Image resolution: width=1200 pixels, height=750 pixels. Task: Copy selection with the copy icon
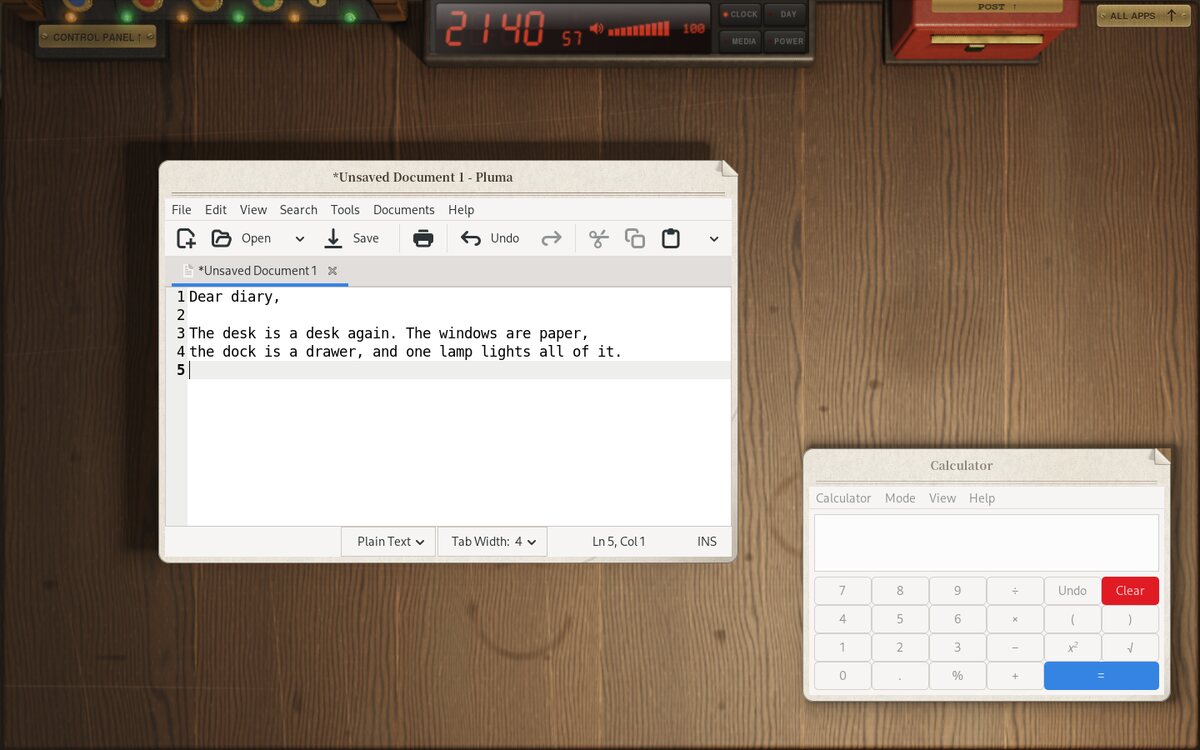point(635,238)
